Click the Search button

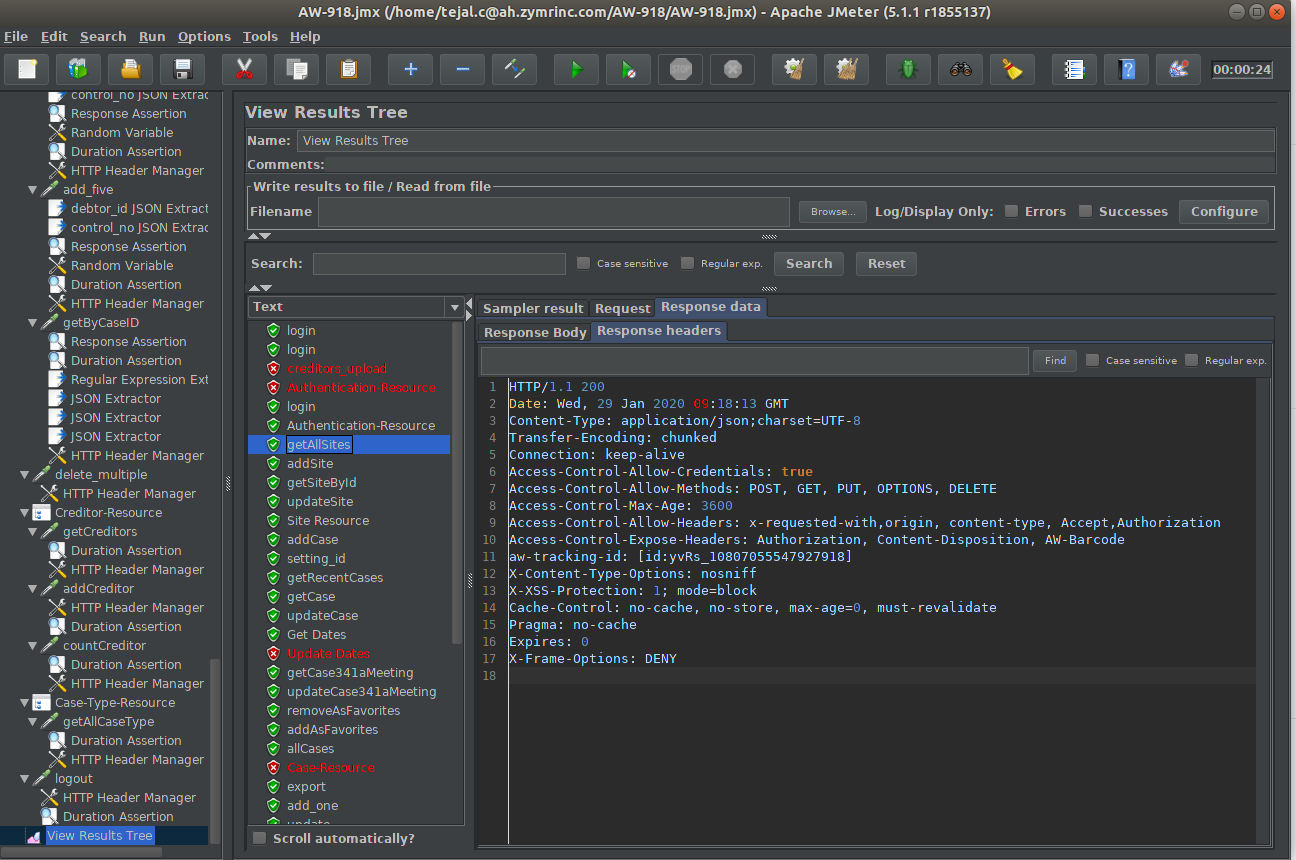coord(809,263)
